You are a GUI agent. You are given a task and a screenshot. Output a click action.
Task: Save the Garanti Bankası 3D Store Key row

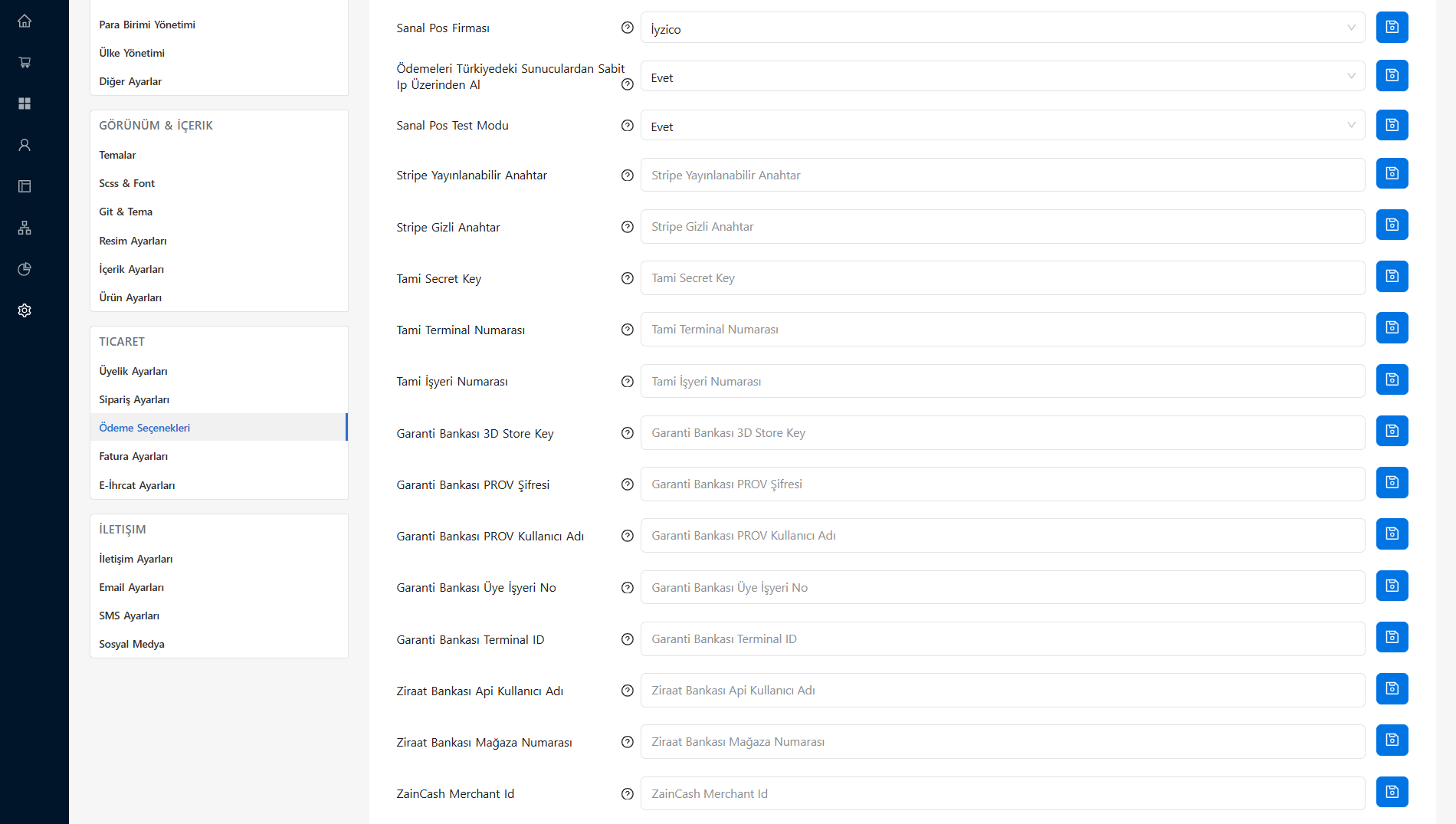1392,431
